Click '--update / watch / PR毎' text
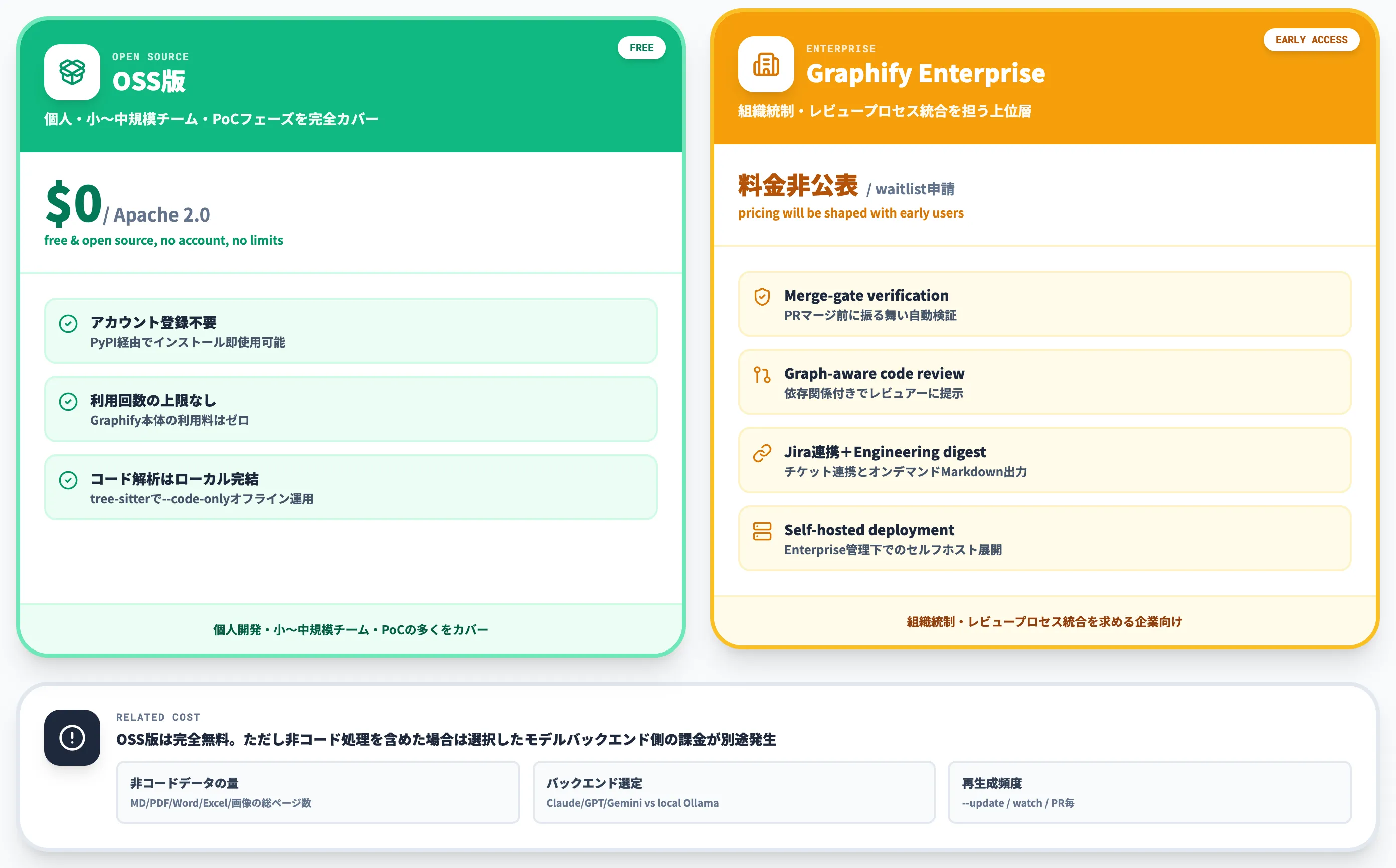The width and height of the screenshot is (1396, 868). (x=1018, y=802)
